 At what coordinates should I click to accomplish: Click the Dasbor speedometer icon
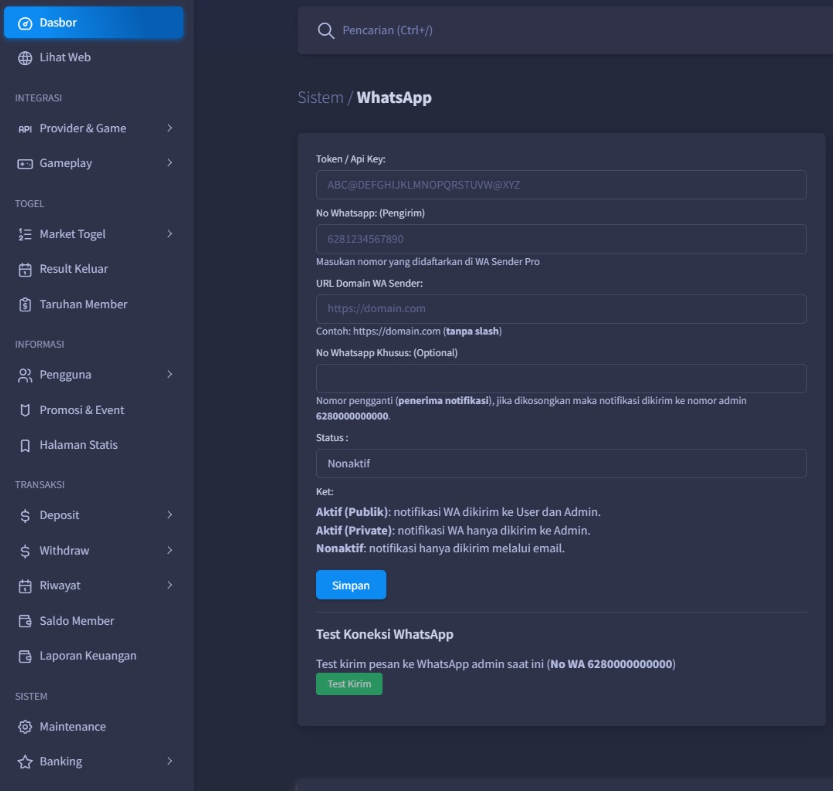point(26,23)
